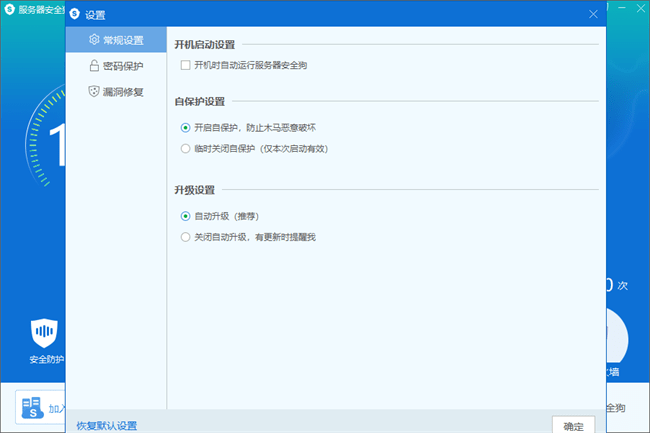Go to the 常规设置 tab
This screenshot has height=433, width=650.
click(x=122, y=41)
